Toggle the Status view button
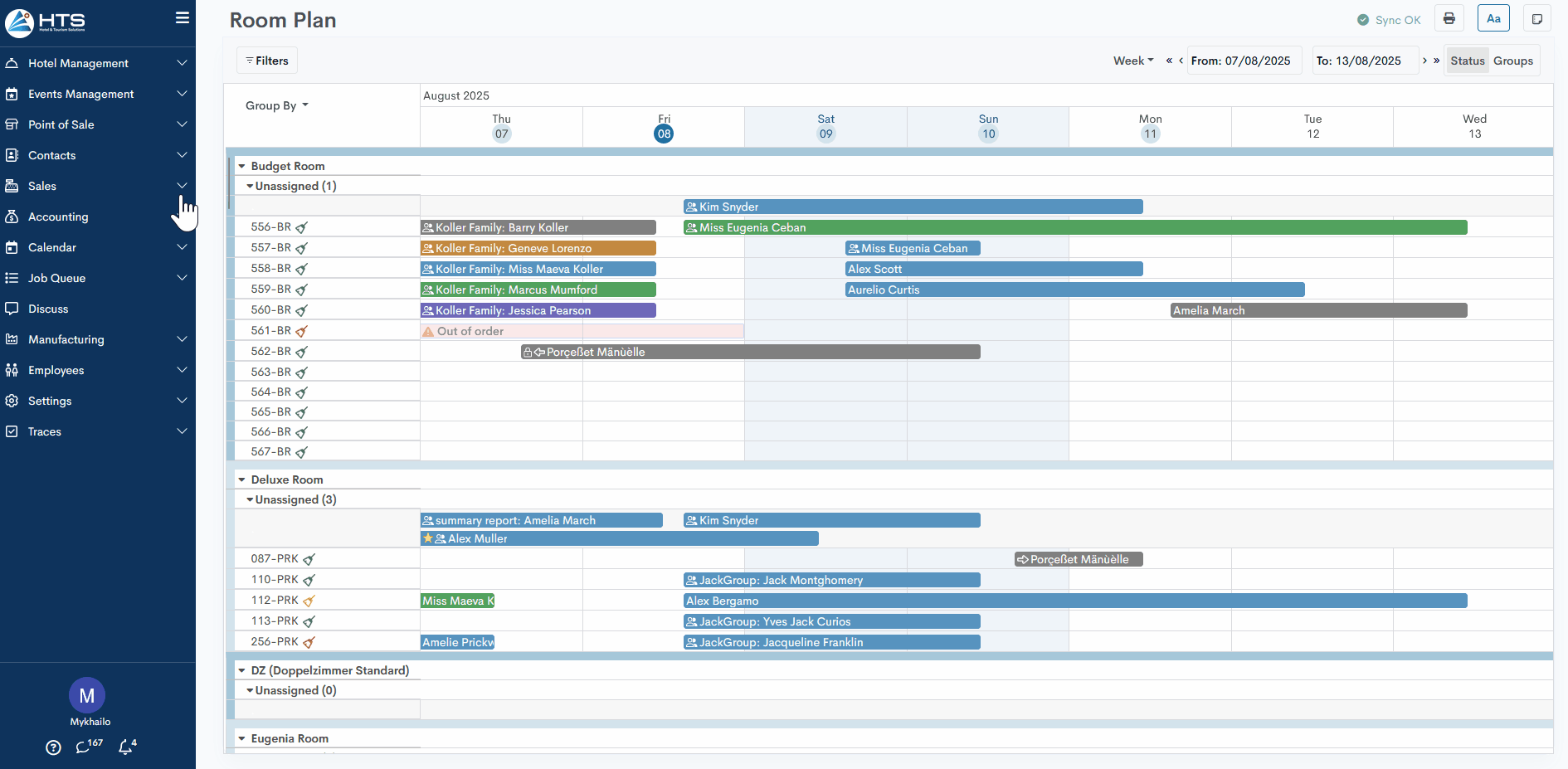This screenshot has width=1568, height=769. [1467, 61]
